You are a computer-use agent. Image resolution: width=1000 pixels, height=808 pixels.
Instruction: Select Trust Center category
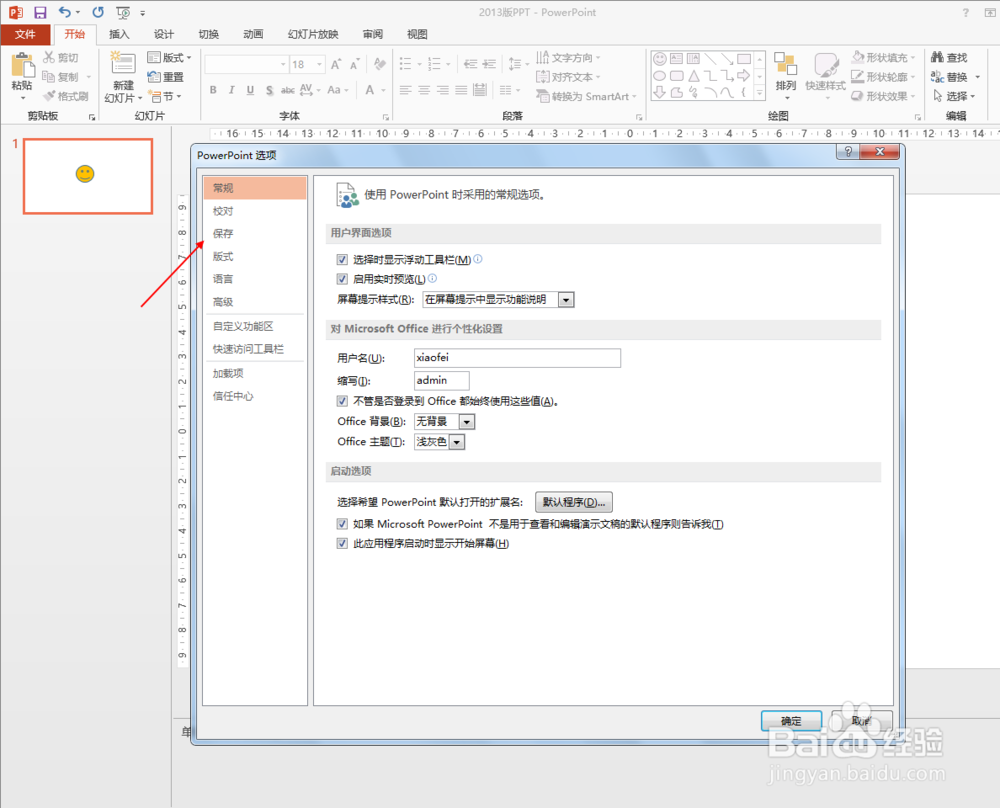pyautogui.click(x=254, y=396)
